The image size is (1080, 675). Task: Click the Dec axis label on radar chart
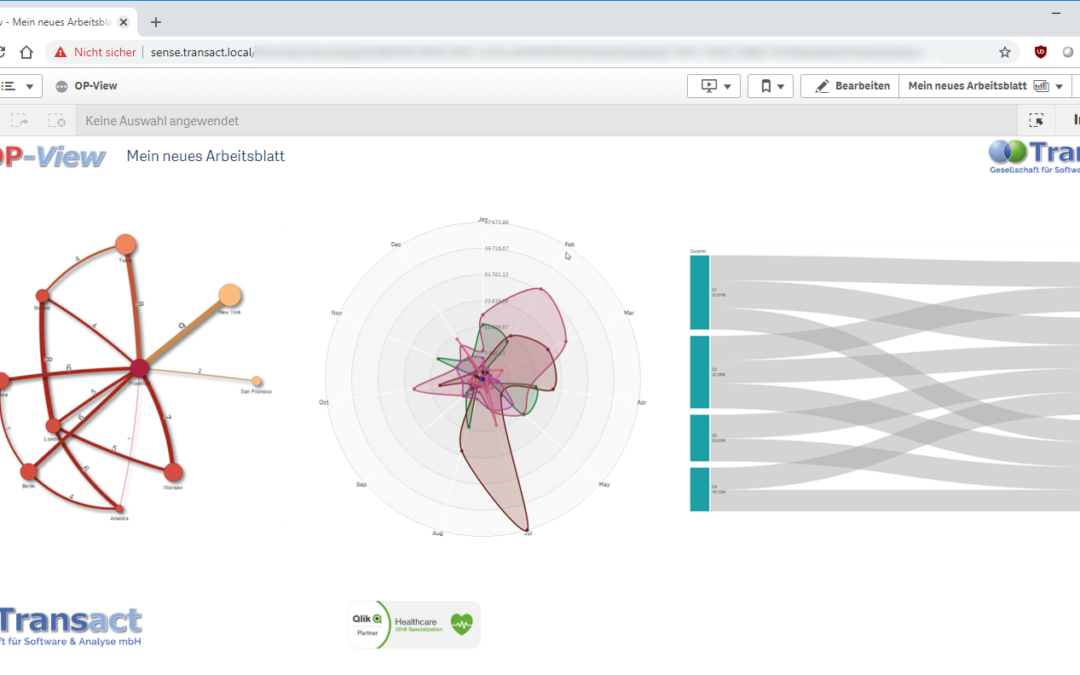pyautogui.click(x=396, y=245)
